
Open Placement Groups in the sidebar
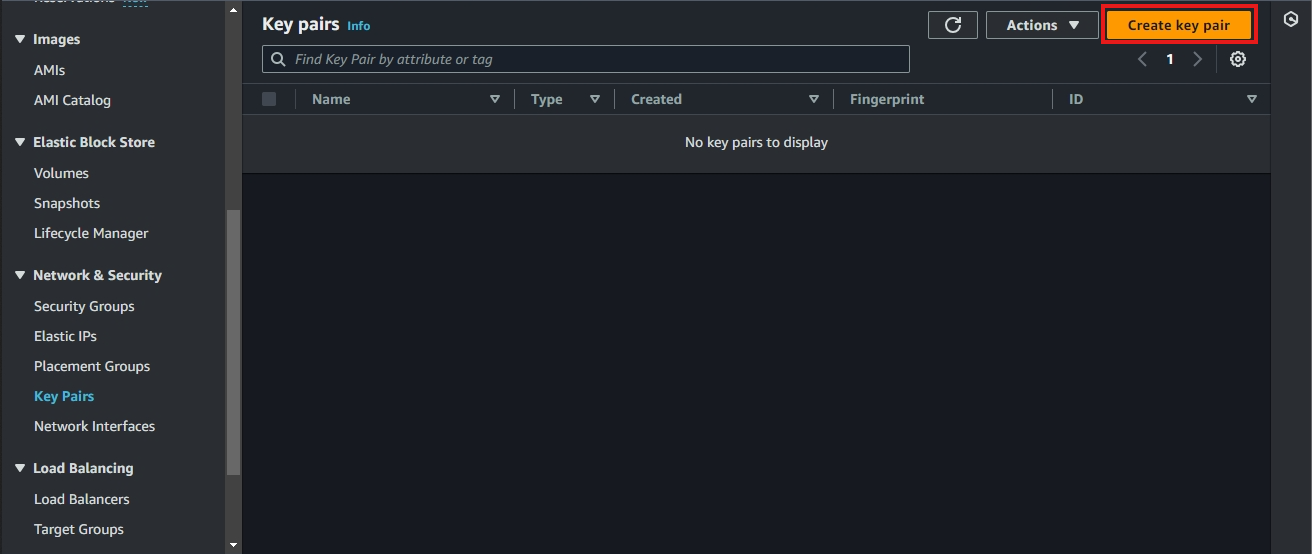pos(92,366)
